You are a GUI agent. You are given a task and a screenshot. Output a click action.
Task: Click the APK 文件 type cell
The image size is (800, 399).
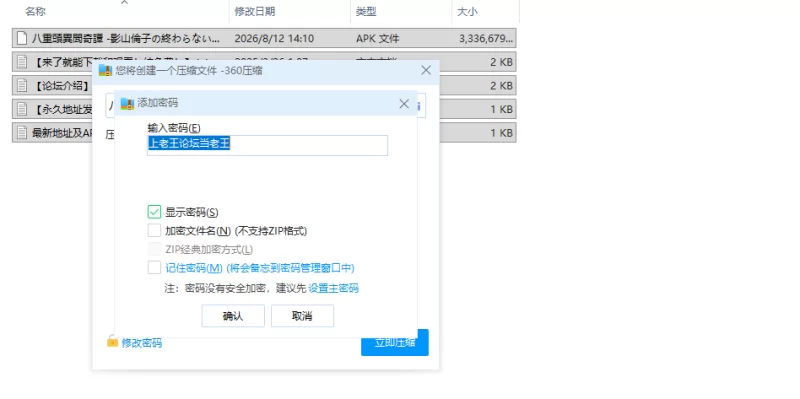(x=378, y=39)
